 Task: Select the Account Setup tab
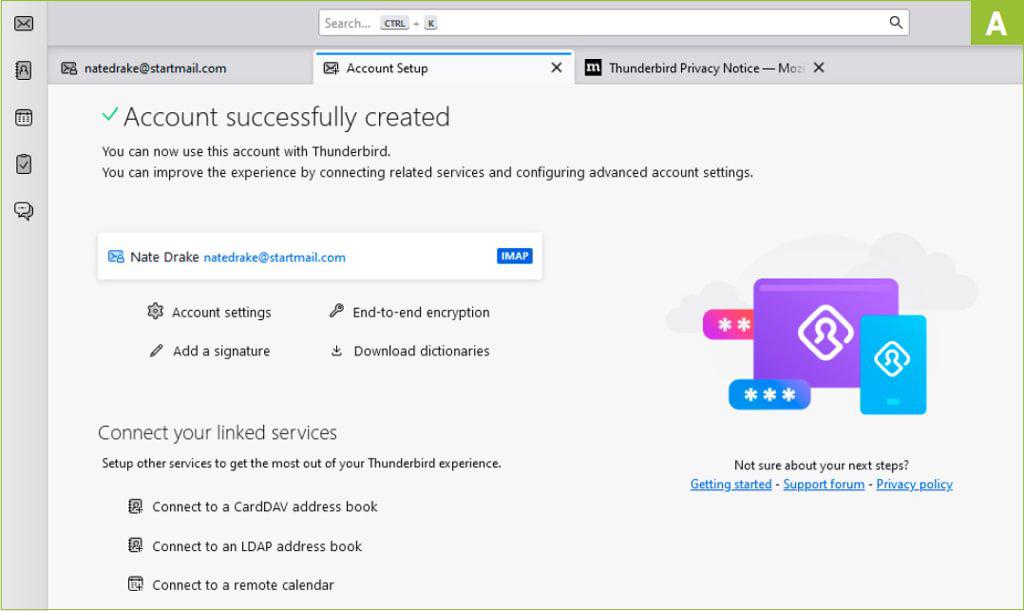(x=443, y=68)
